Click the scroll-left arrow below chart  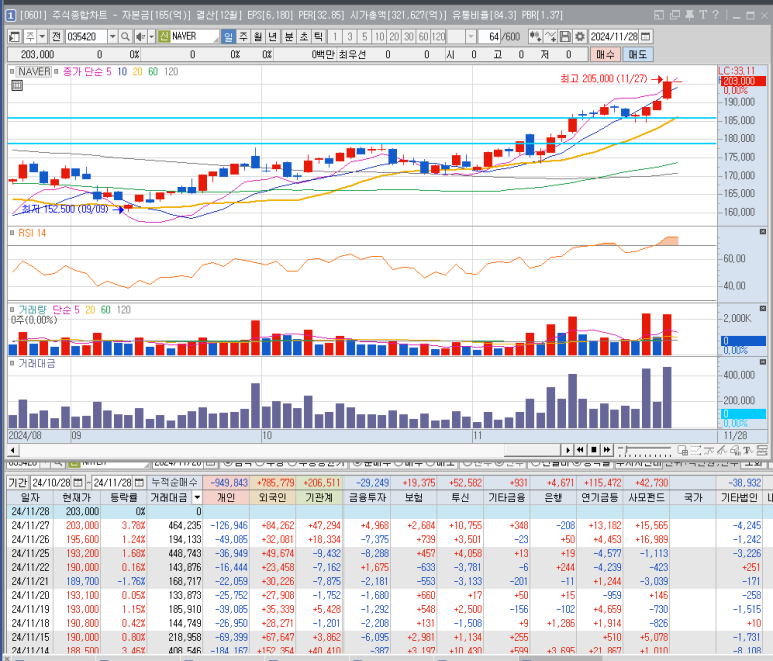pos(13,450)
